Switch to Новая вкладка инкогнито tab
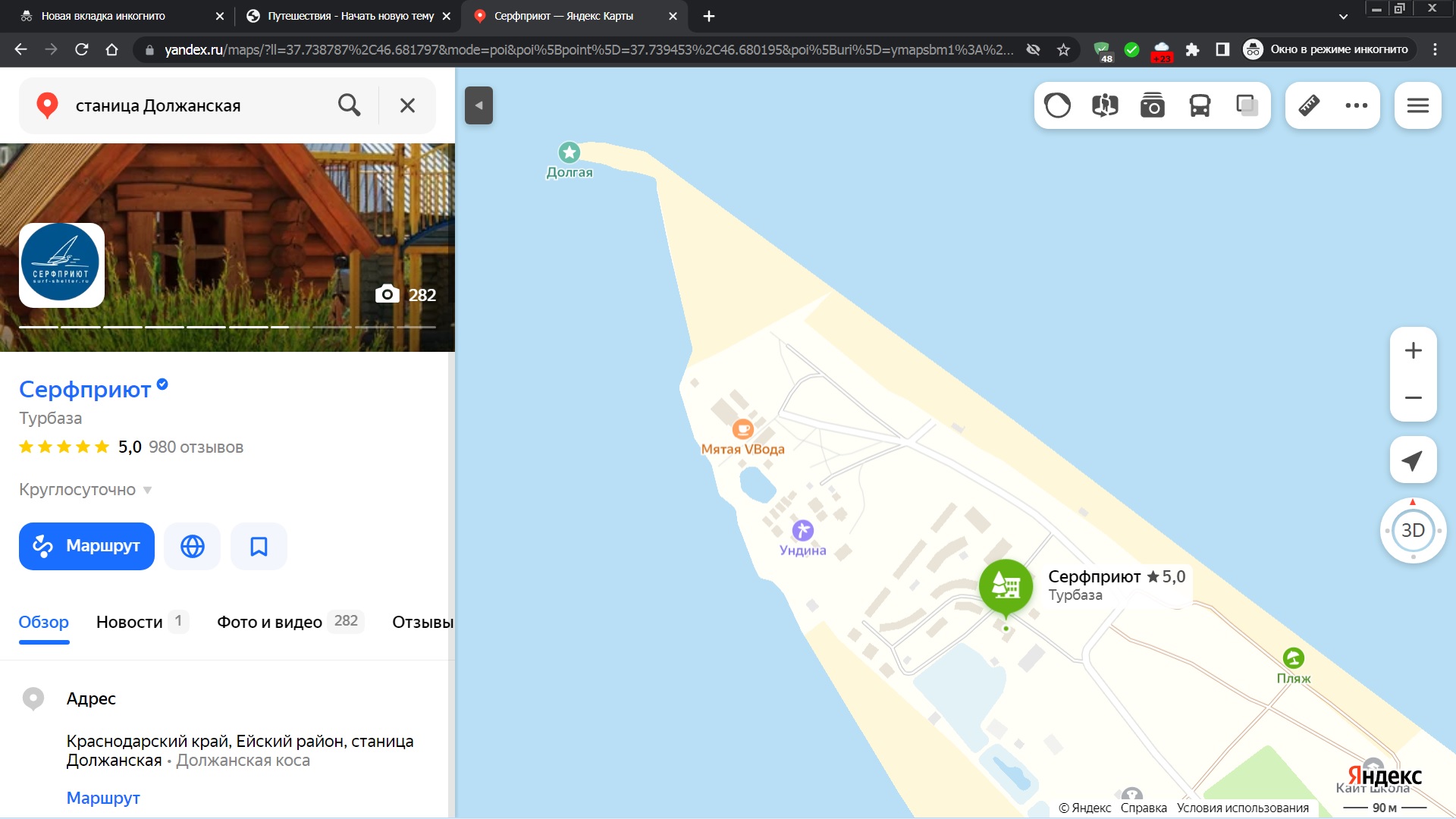The height and width of the screenshot is (819, 1456). [x=121, y=16]
